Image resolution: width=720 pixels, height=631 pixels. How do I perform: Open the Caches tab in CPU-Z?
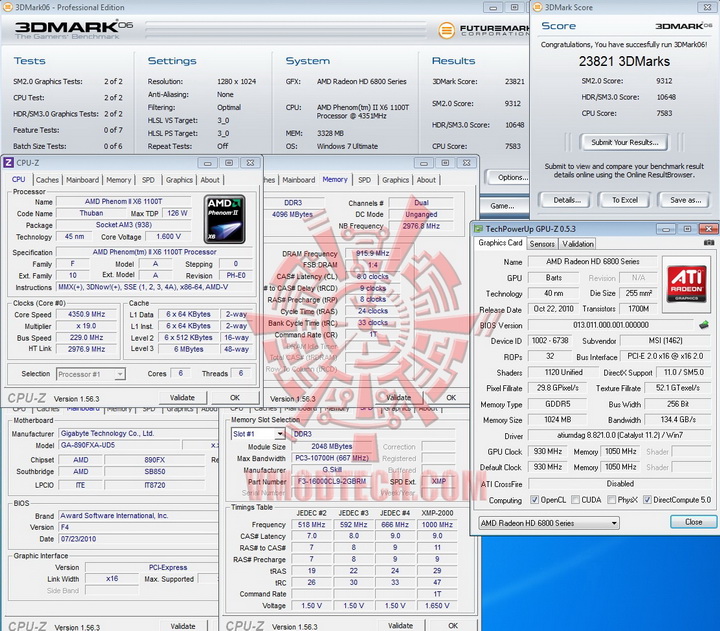(46, 180)
